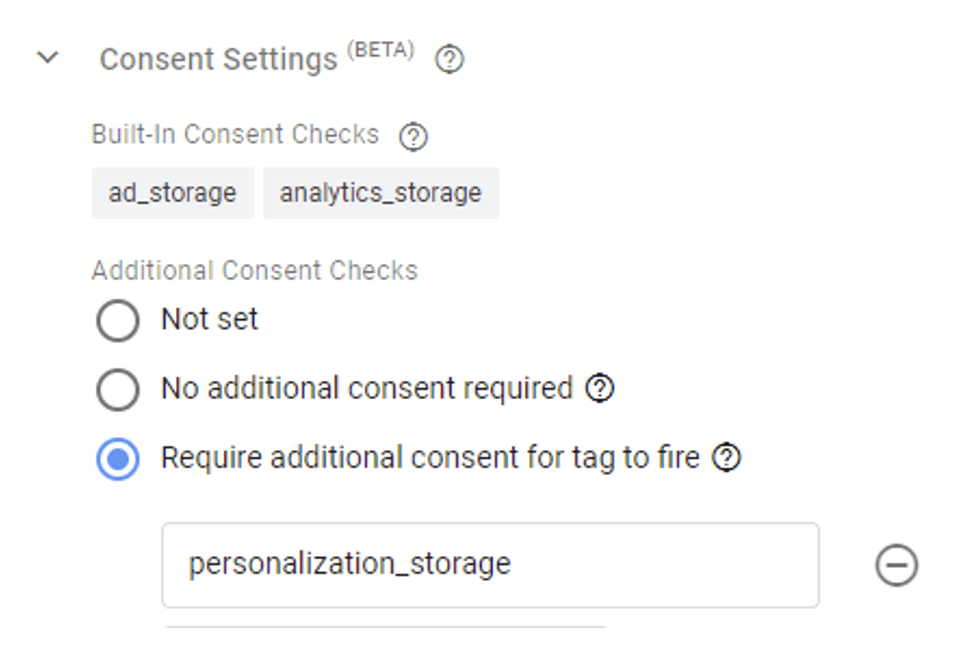Image resolution: width=964 pixels, height=664 pixels.
Task: Click the Consent Settings section heading
Action: pos(218,60)
